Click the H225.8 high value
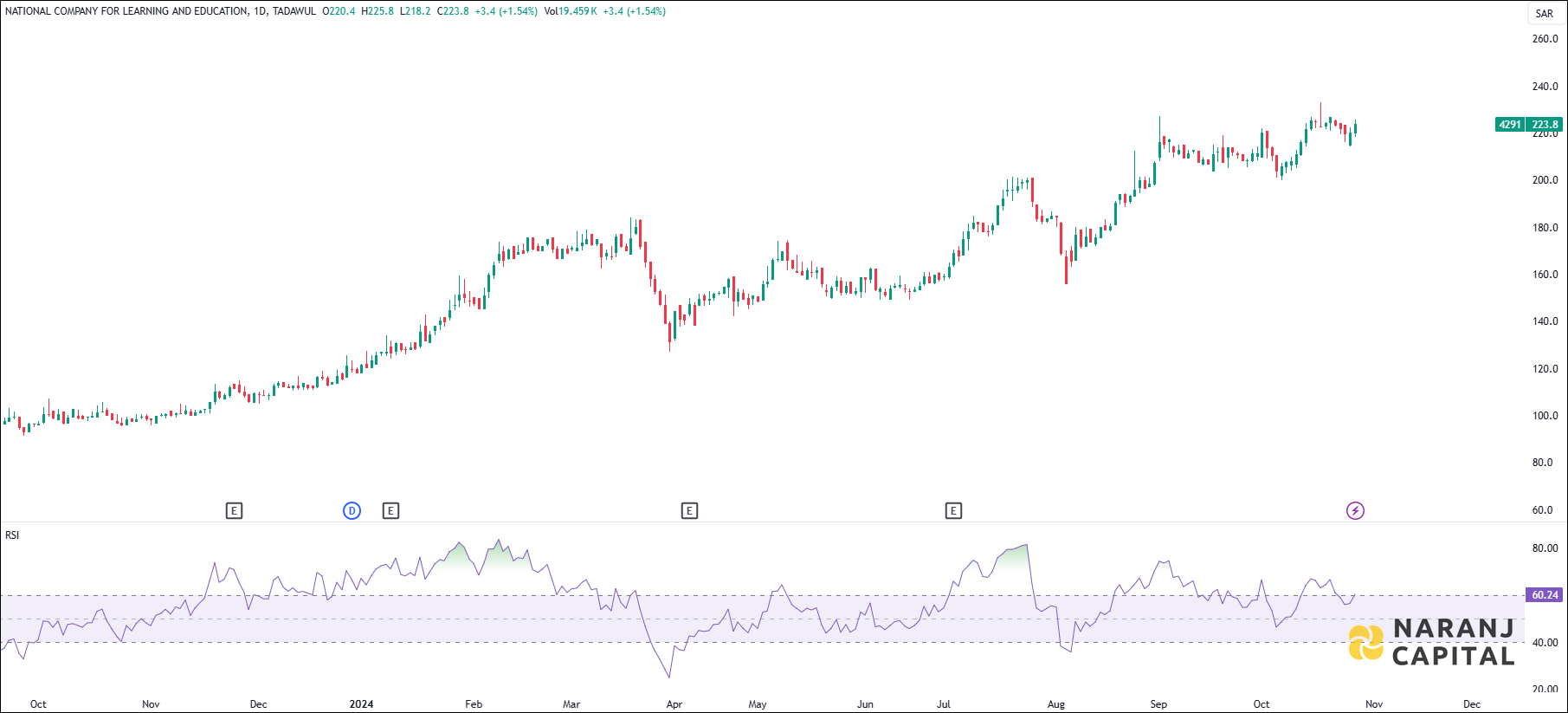Image resolution: width=1568 pixels, height=713 pixels. (x=377, y=11)
